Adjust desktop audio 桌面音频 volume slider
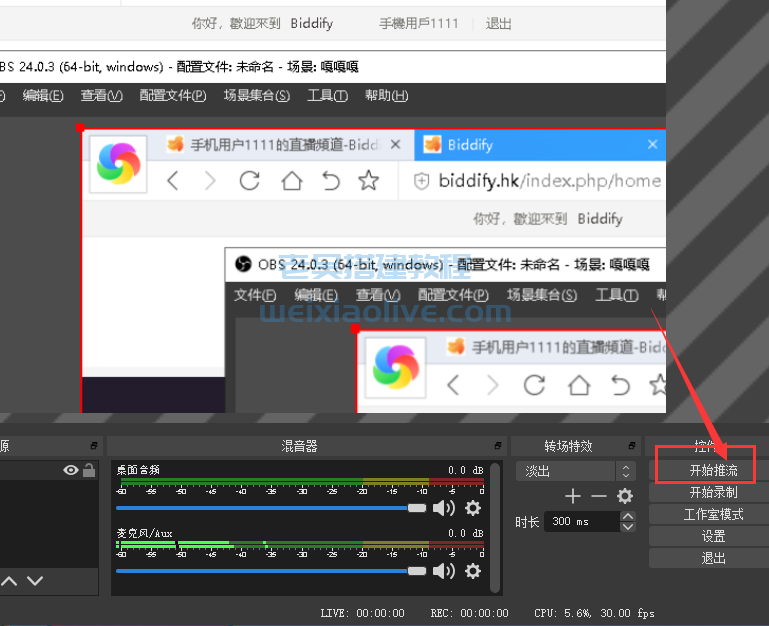The image size is (769, 626). (271, 508)
